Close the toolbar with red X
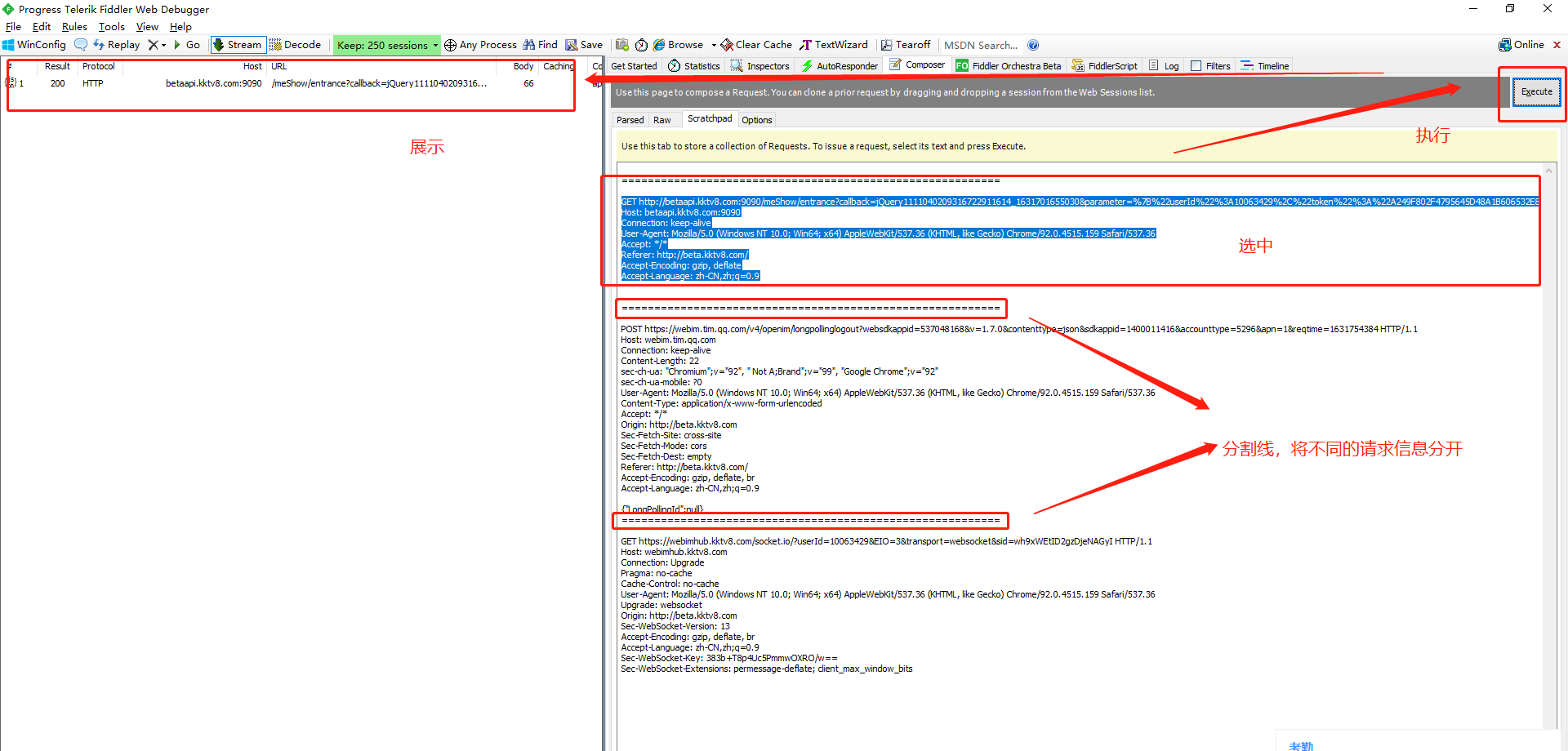This screenshot has height=751, width=1568. 1557,45
